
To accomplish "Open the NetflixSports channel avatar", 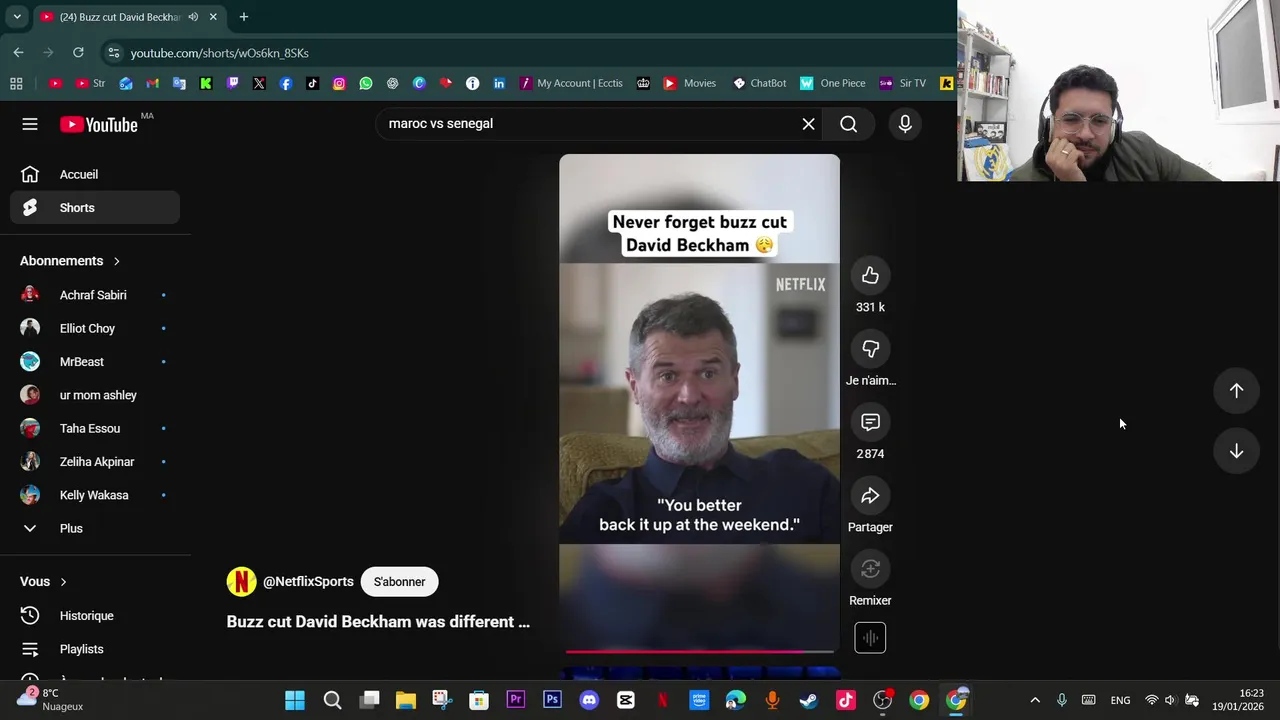I will point(241,582).
